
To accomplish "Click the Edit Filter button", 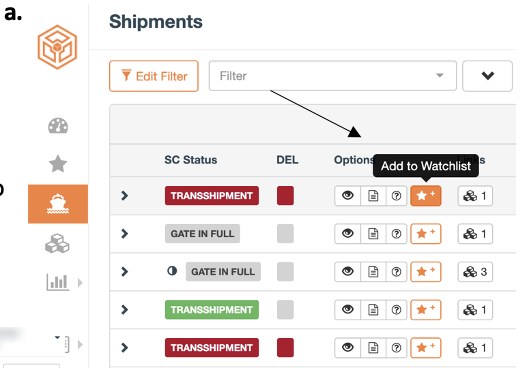I will [154, 76].
